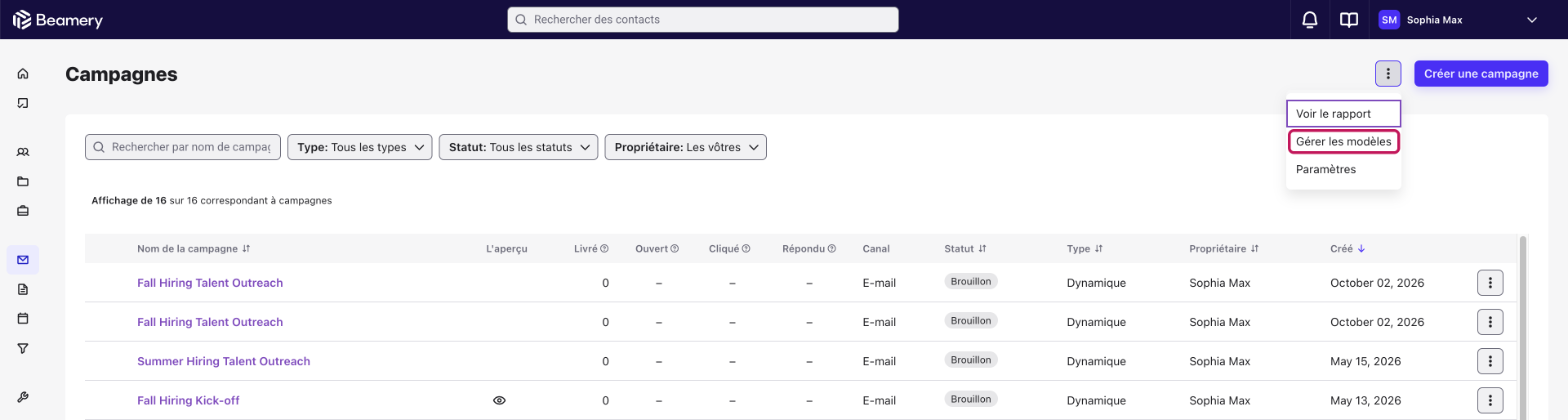
Task: Open the briefcase vacancies sidebar icon
Action: tap(23, 210)
